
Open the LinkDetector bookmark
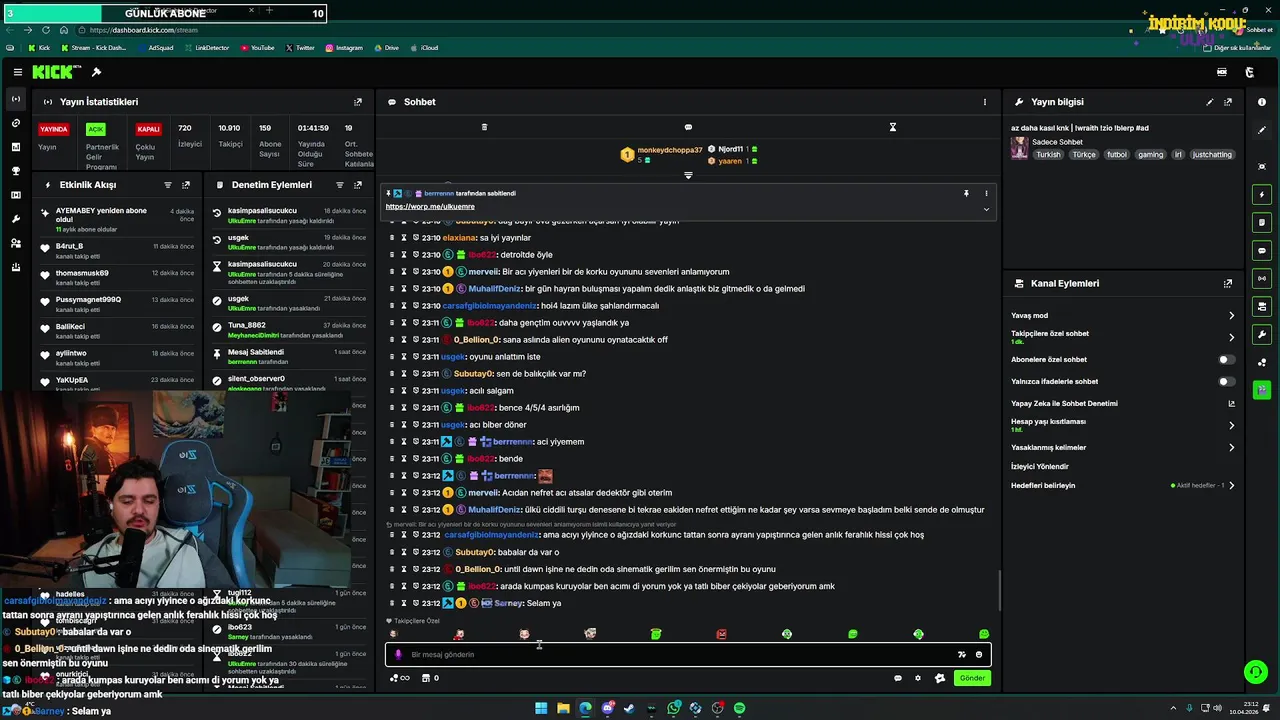(x=207, y=47)
